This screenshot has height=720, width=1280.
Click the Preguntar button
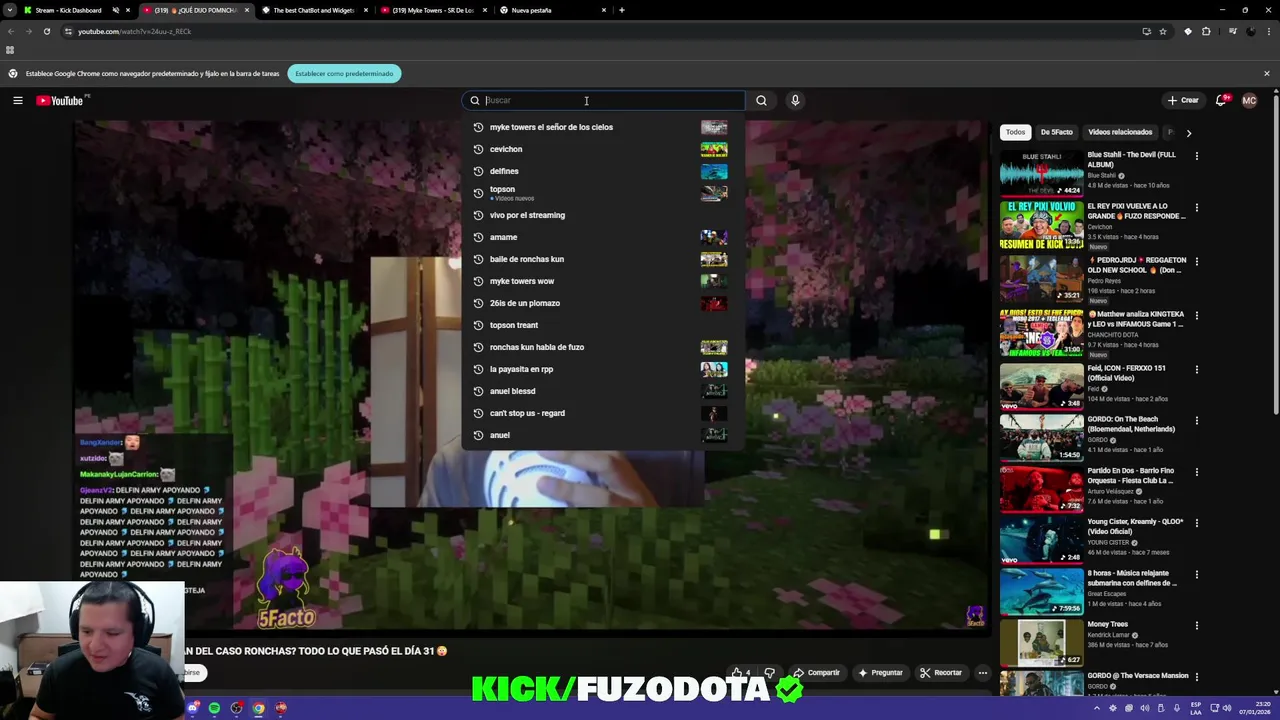tap(880, 673)
